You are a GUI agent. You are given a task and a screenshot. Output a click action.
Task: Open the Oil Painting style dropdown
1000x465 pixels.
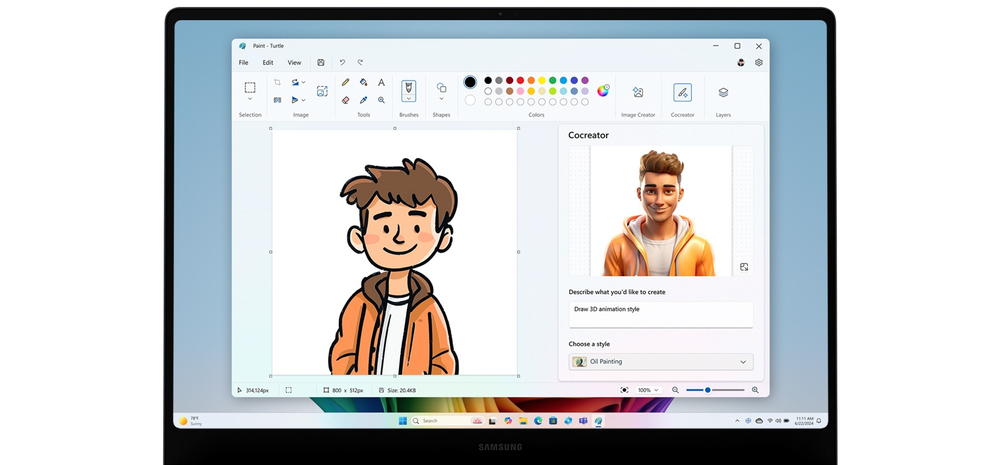pos(661,362)
